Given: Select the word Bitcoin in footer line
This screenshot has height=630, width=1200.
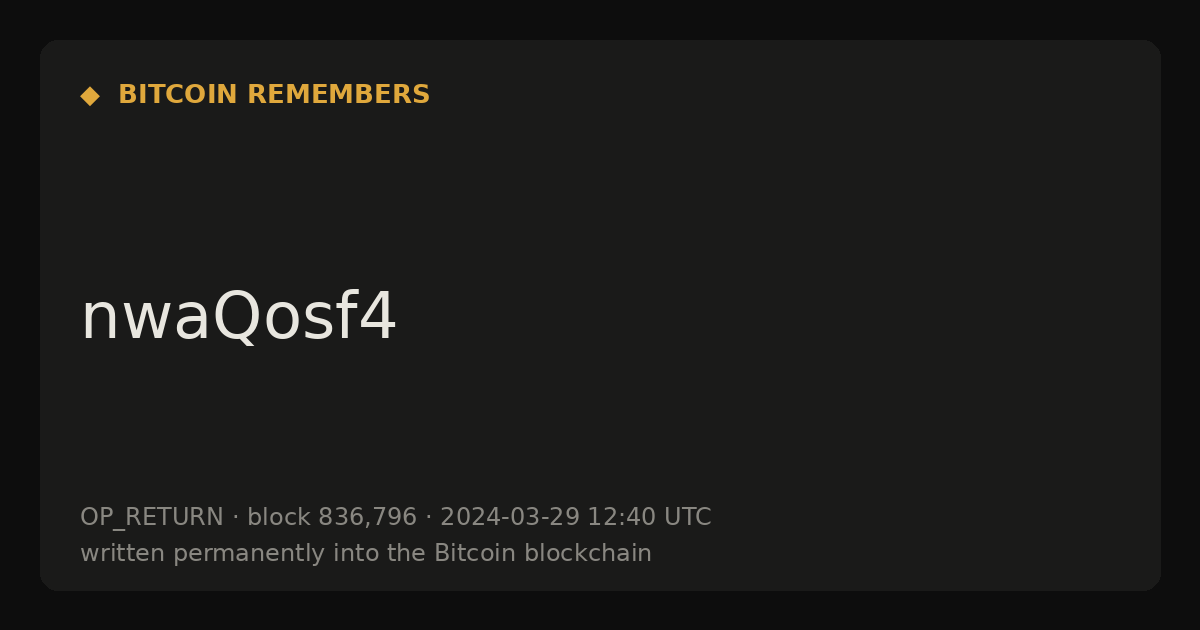Looking at the screenshot, I should (x=475, y=553).
